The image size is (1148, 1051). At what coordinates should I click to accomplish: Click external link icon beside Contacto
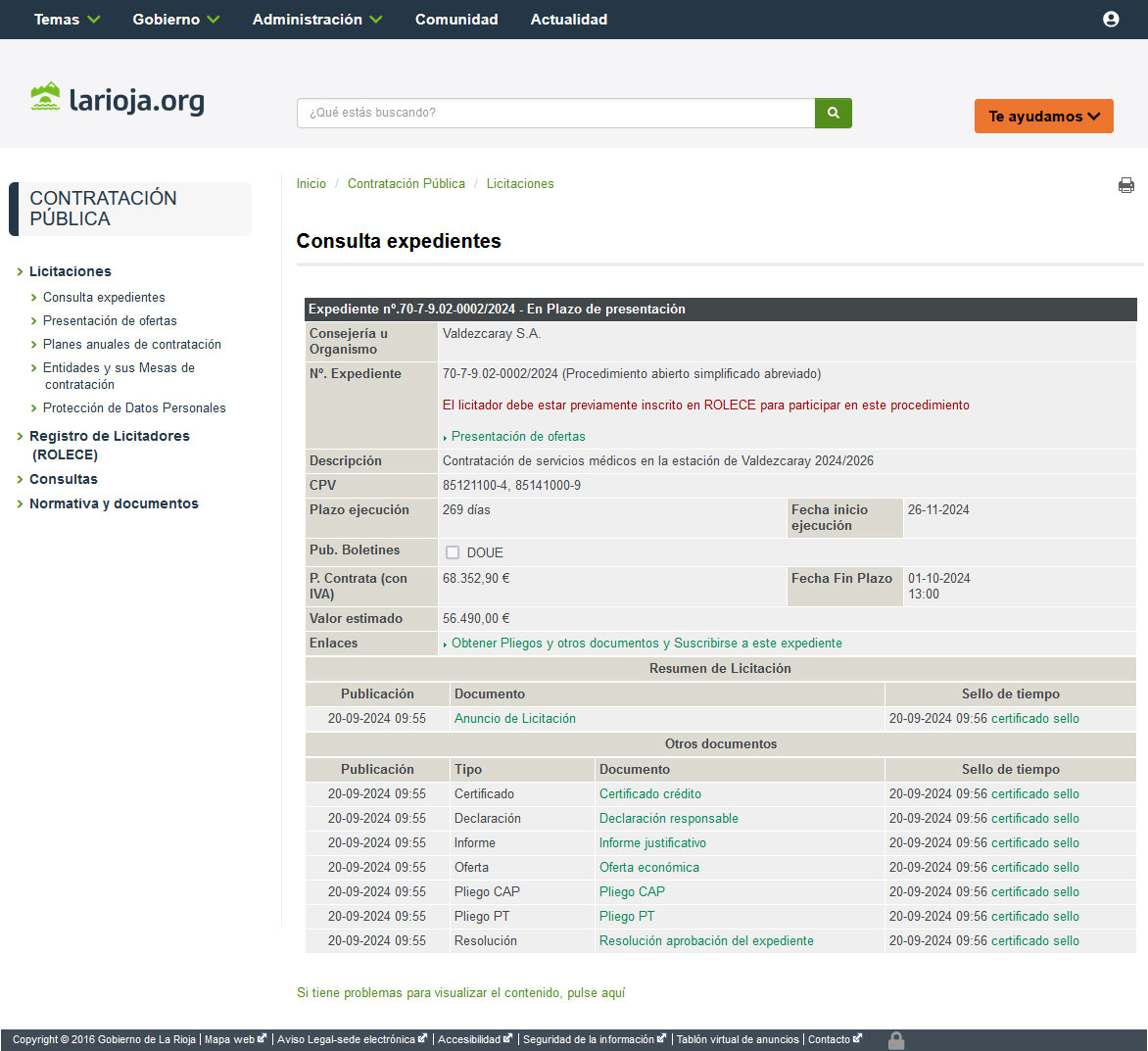click(x=858, y=1039)
